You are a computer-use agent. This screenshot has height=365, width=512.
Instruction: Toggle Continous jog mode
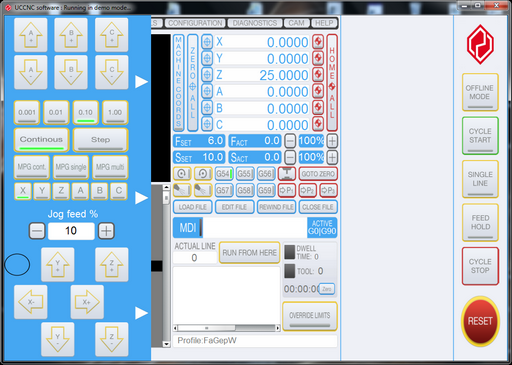point(41,140)
